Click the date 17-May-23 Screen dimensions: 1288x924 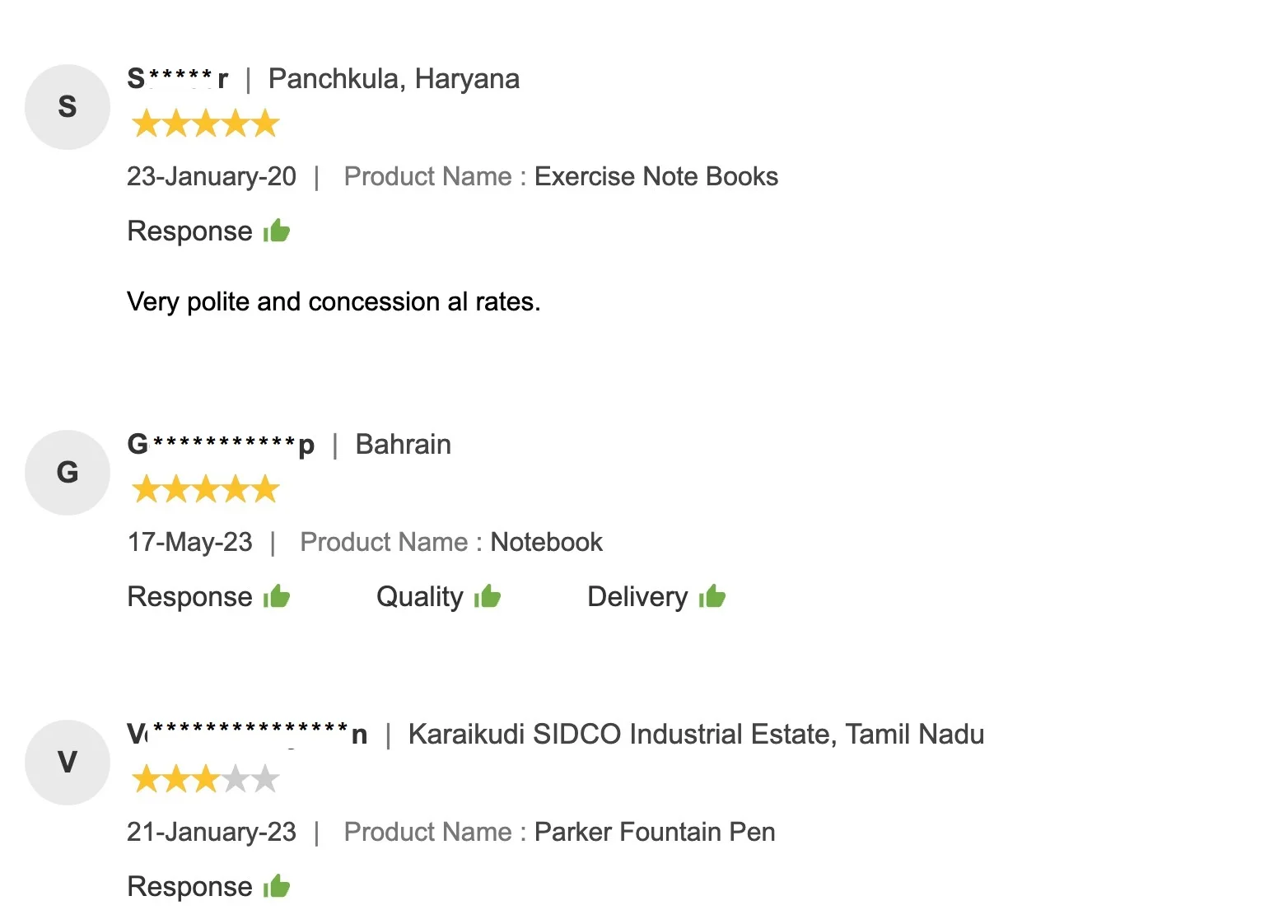click(x=189, y=542)
